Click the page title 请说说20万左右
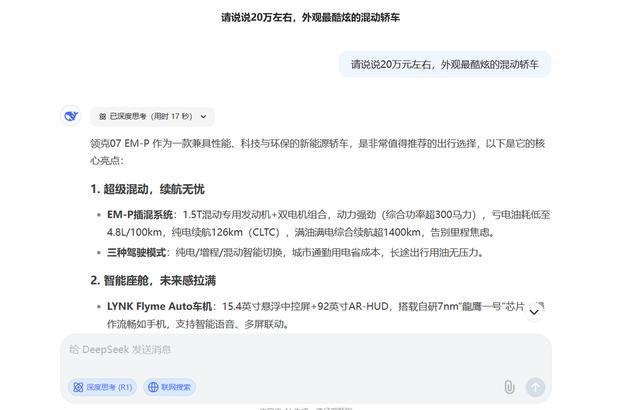Image resolution: width=640 pixels, height=410 pixels. 310,18
